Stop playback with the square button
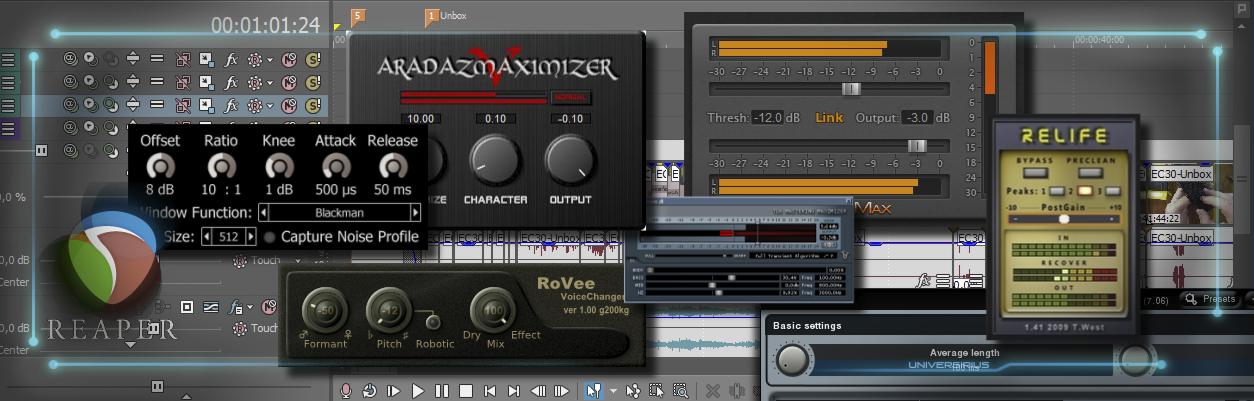This screenshot has width=1254, height=401. point(466,391)
